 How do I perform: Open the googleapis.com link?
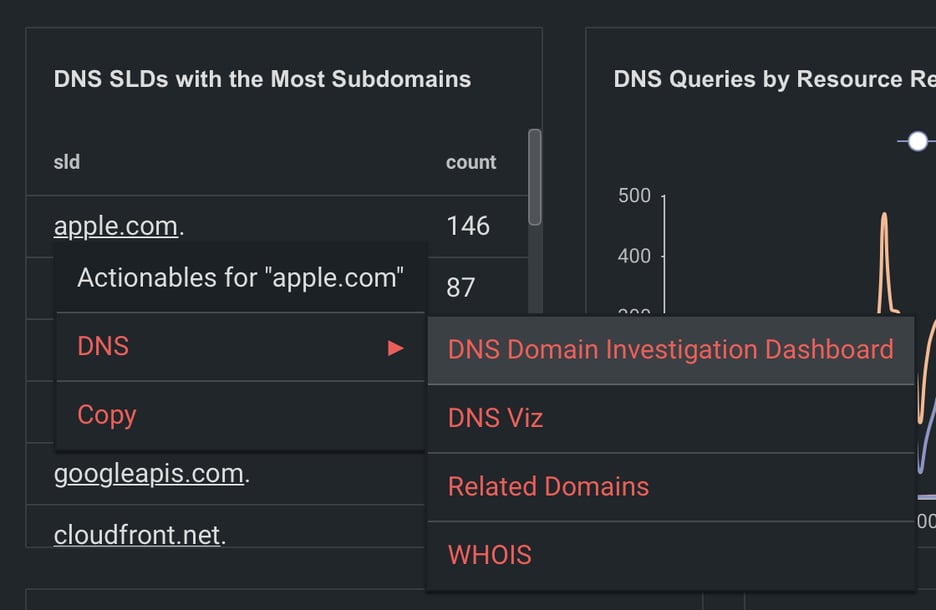(x=149, y=473)
